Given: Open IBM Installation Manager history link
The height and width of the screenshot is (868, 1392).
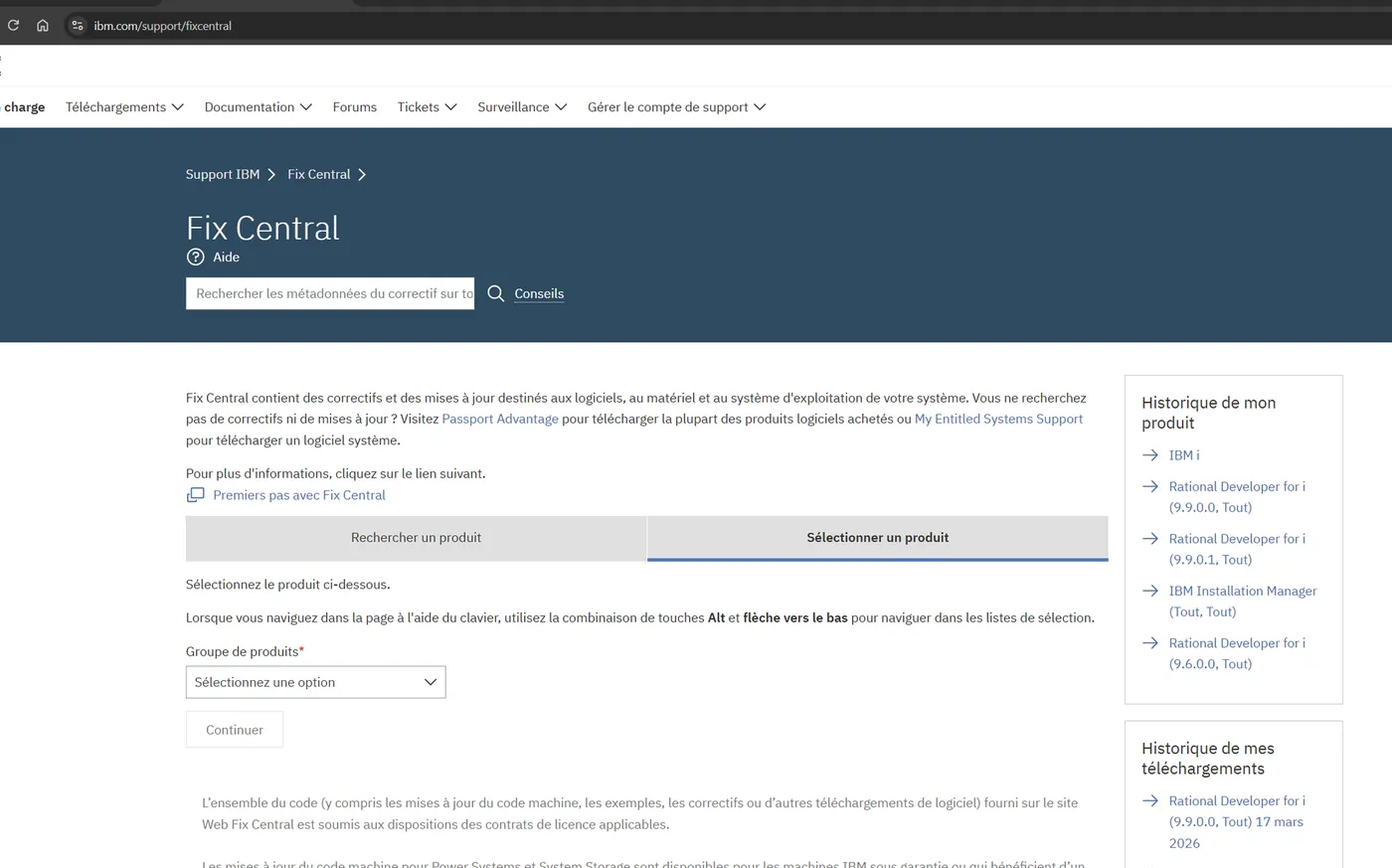Looking at the screenshot, I should [1243, 602].
